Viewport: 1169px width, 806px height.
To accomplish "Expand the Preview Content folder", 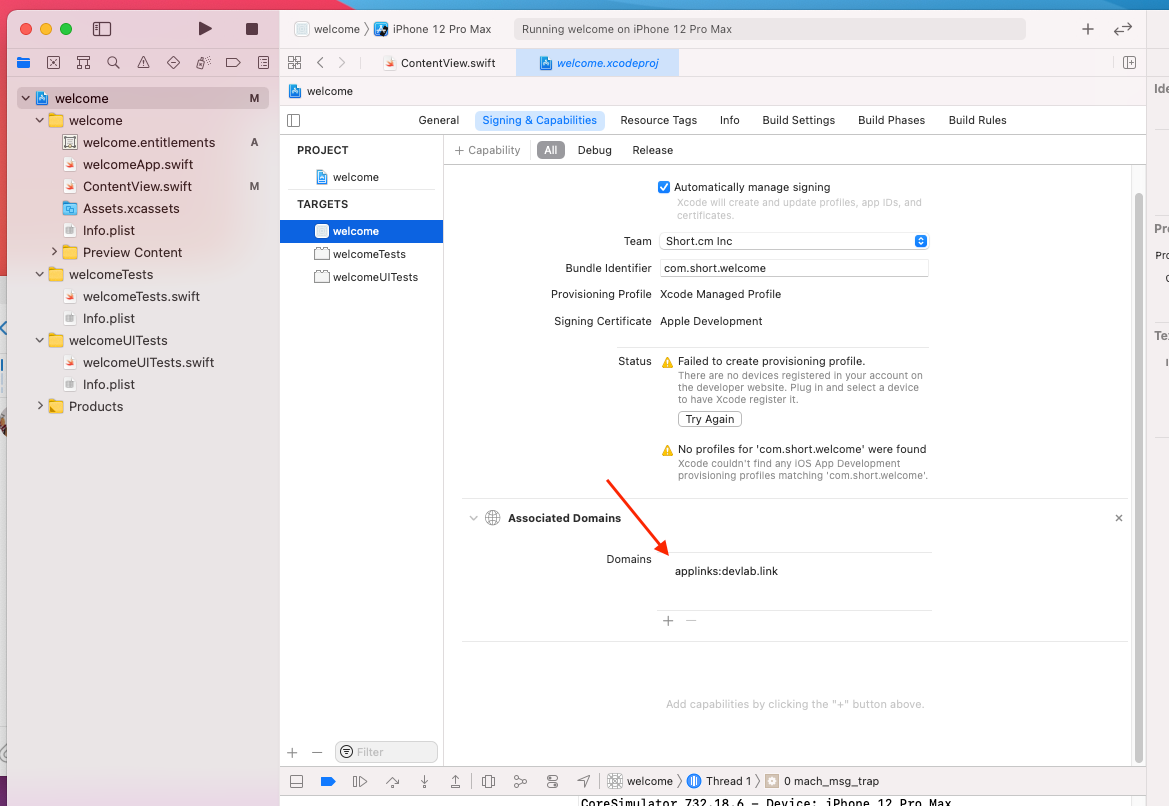I will click(x=54, y=252).
